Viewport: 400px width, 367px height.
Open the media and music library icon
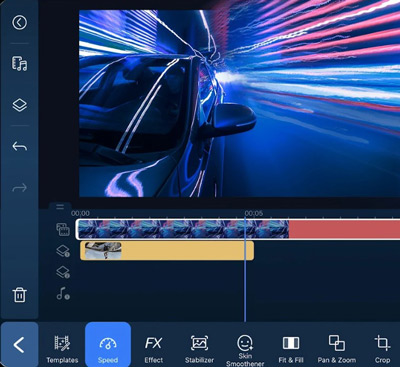coord(19,63)
